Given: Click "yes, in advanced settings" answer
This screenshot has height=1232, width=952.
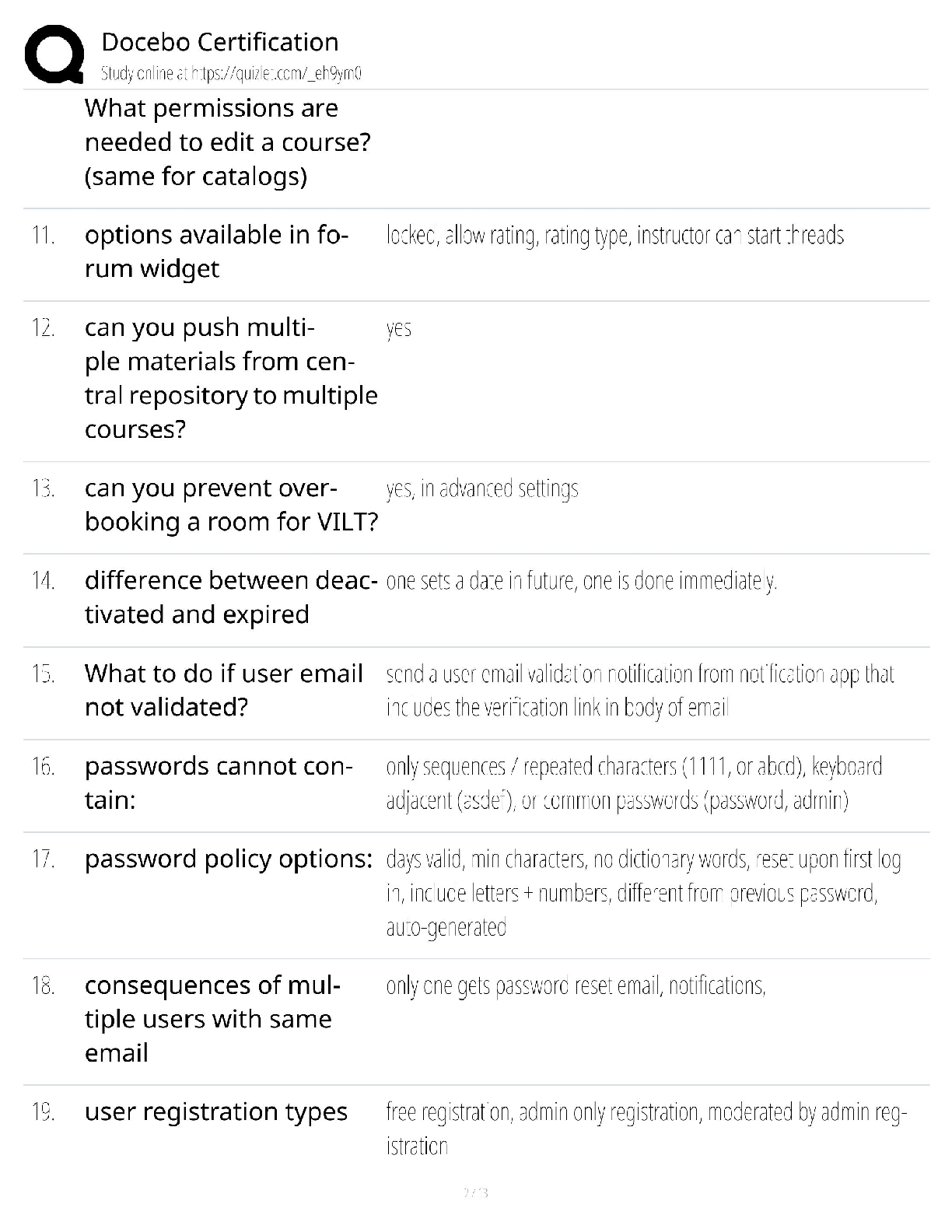Looking at the screenshot, I should pos(482,489).
